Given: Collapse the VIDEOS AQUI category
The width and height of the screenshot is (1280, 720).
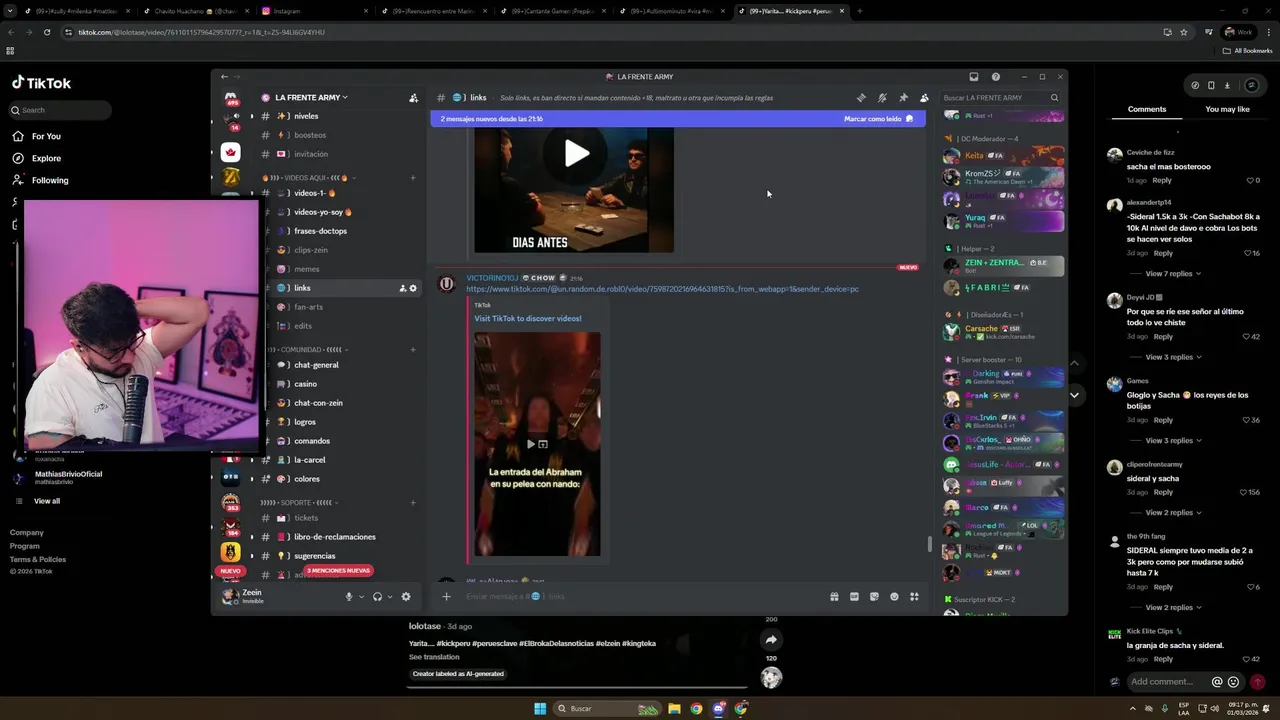Looking at the screenshot, I should 310,178.
